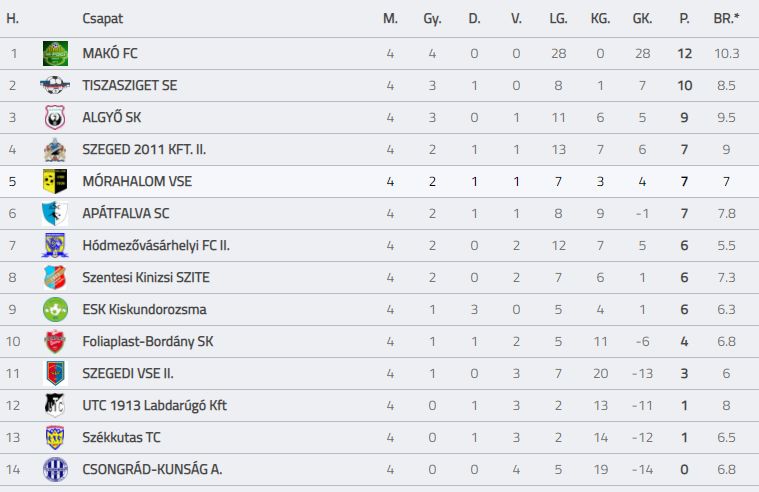759x492 pixels.
Task: Select the ESK Kiskundorozsma green logo
Action: click(55, 309)
